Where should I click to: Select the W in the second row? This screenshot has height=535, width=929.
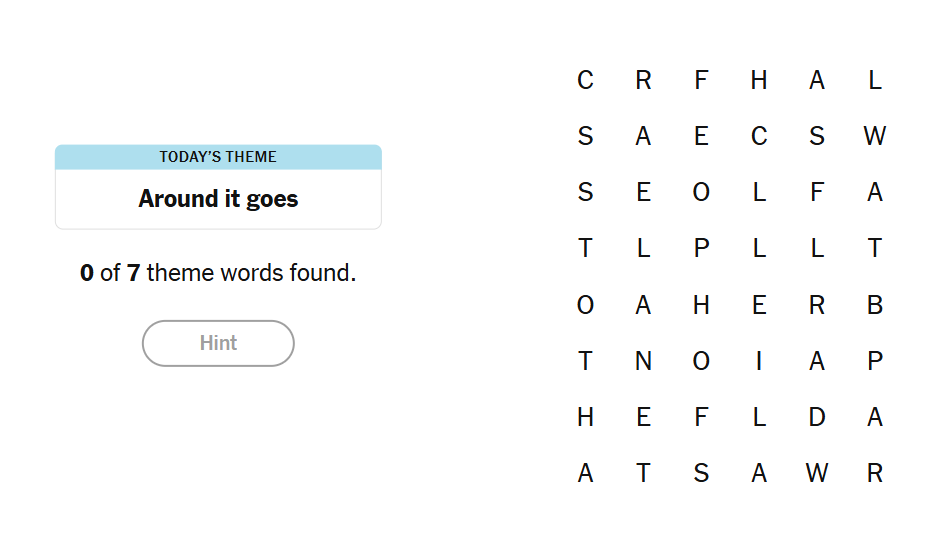(875, 137)
